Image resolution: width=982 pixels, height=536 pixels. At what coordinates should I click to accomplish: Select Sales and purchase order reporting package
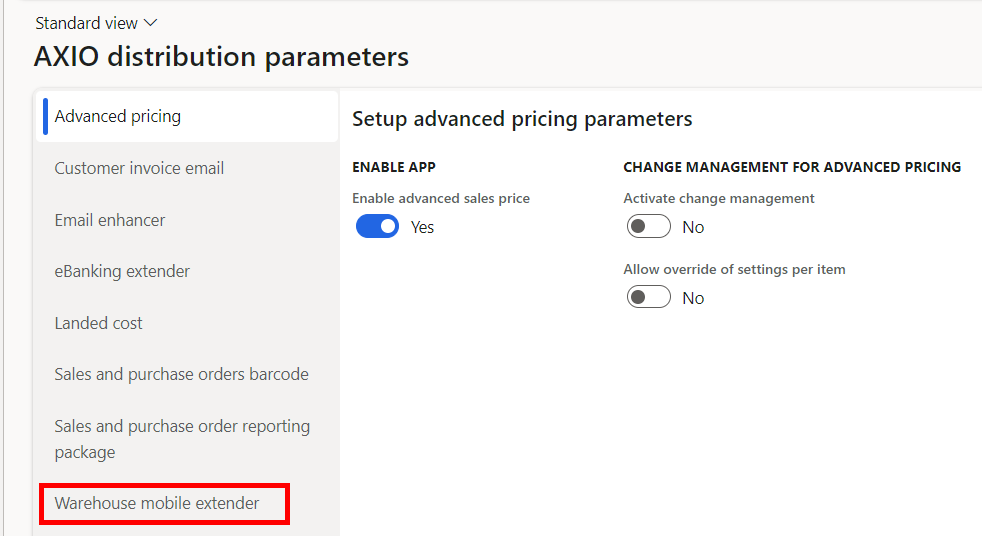[x=187, y=439]
